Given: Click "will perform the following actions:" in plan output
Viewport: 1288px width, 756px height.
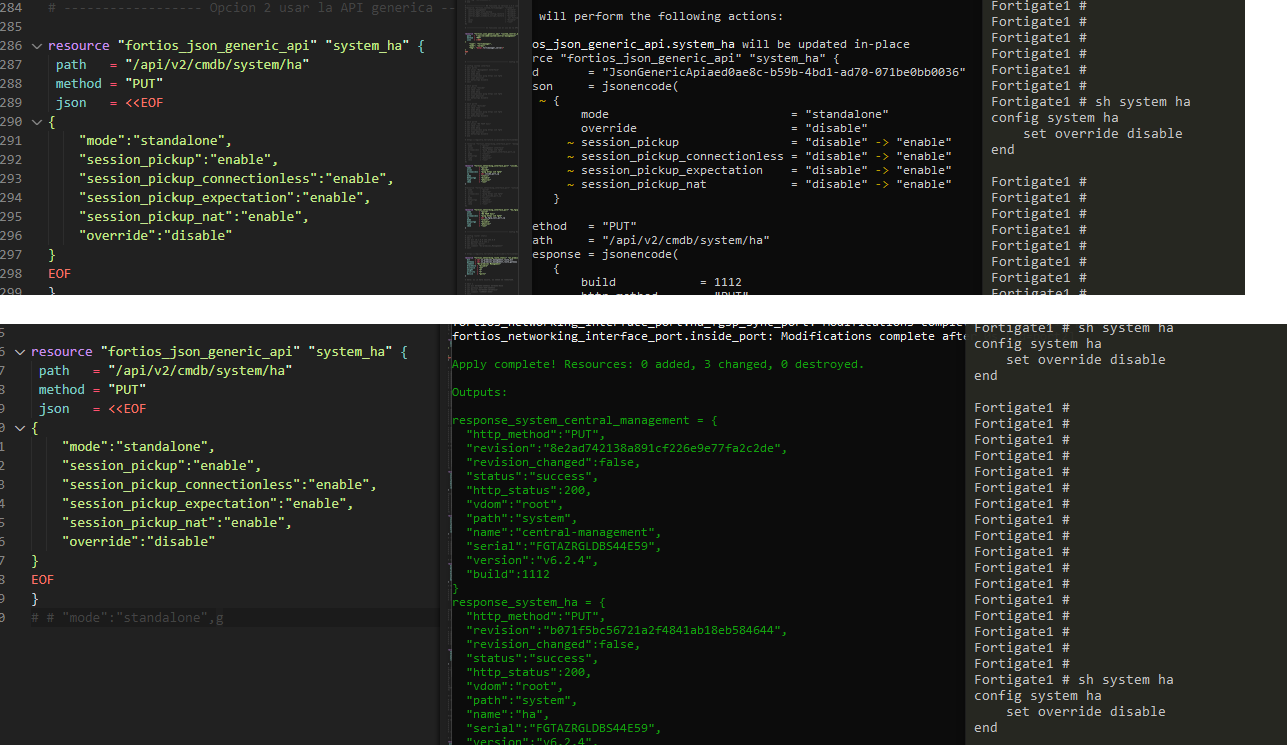Looking at the screenshot, I should [661, 17].
